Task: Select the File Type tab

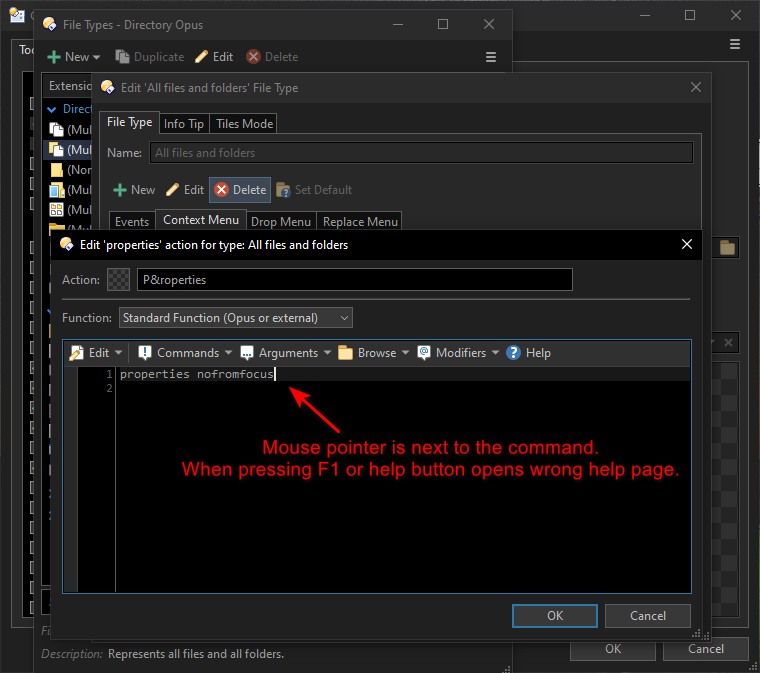Action: (x=129, y=122)
